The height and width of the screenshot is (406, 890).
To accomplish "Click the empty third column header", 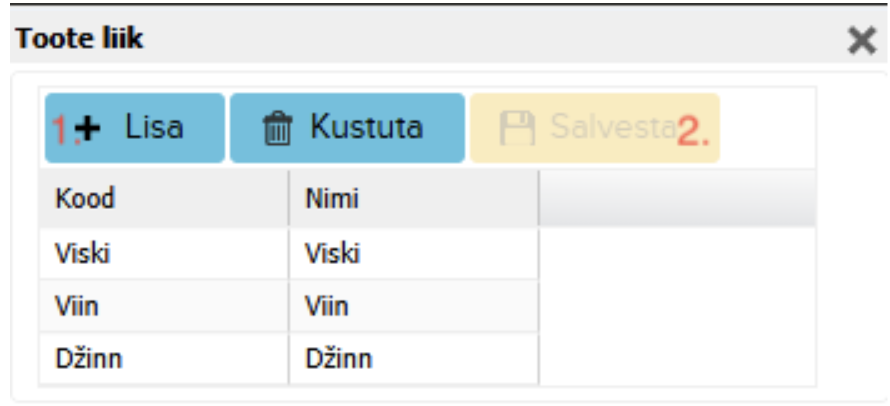I will [x=677, y=198].
